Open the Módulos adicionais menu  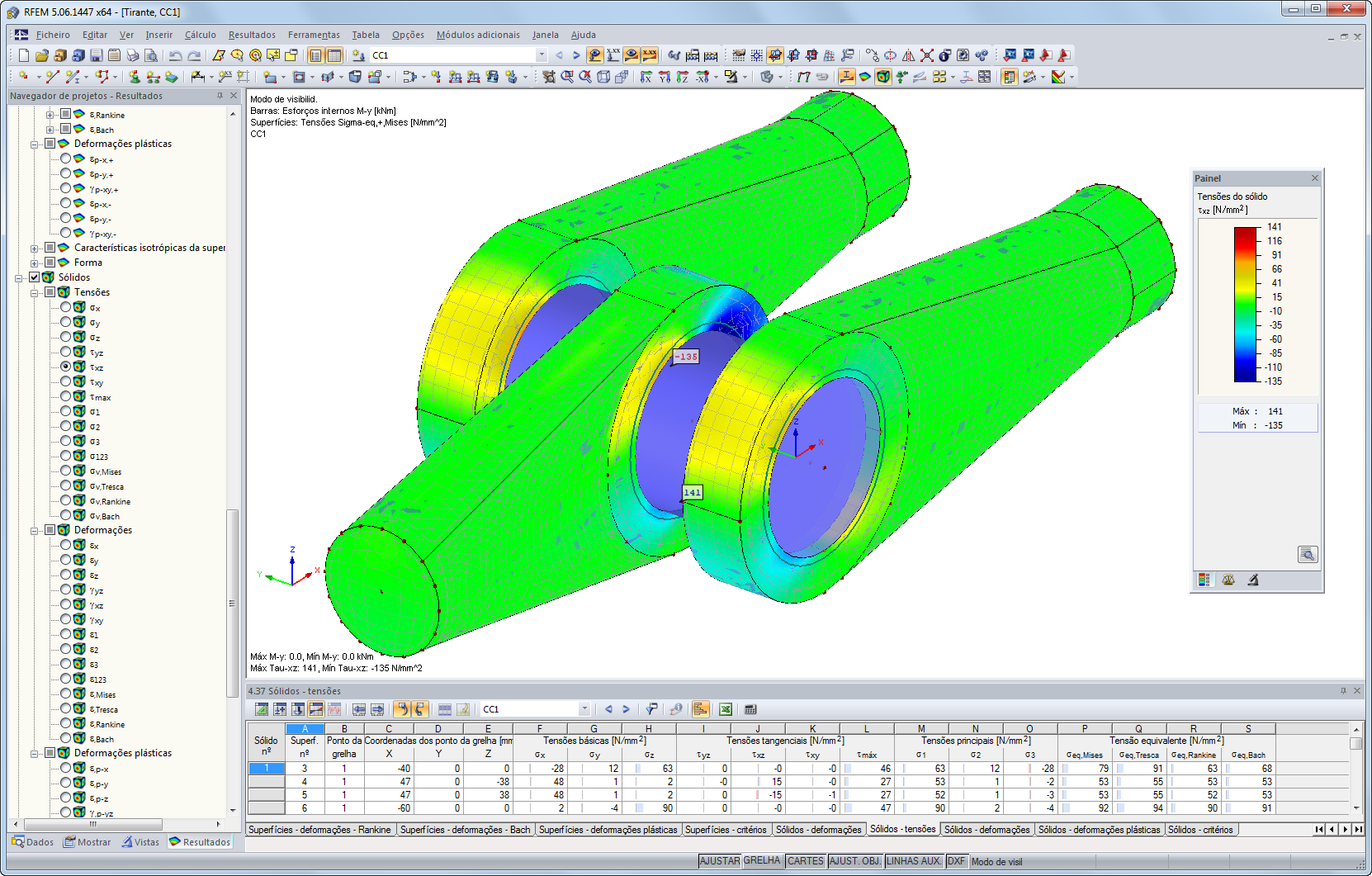478,35
